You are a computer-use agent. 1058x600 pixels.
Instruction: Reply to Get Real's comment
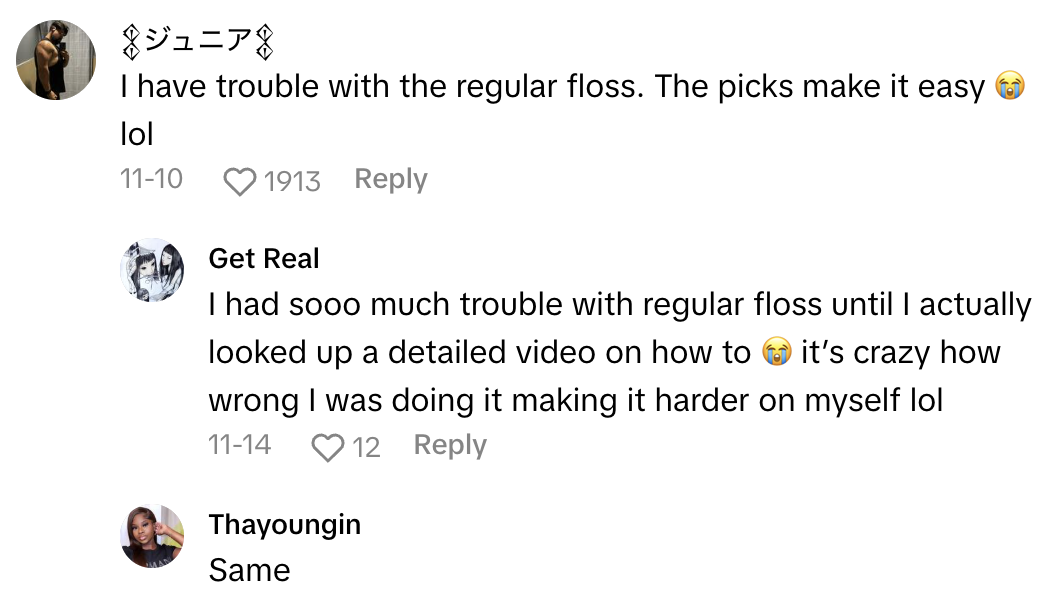click(x=450, y=446)
